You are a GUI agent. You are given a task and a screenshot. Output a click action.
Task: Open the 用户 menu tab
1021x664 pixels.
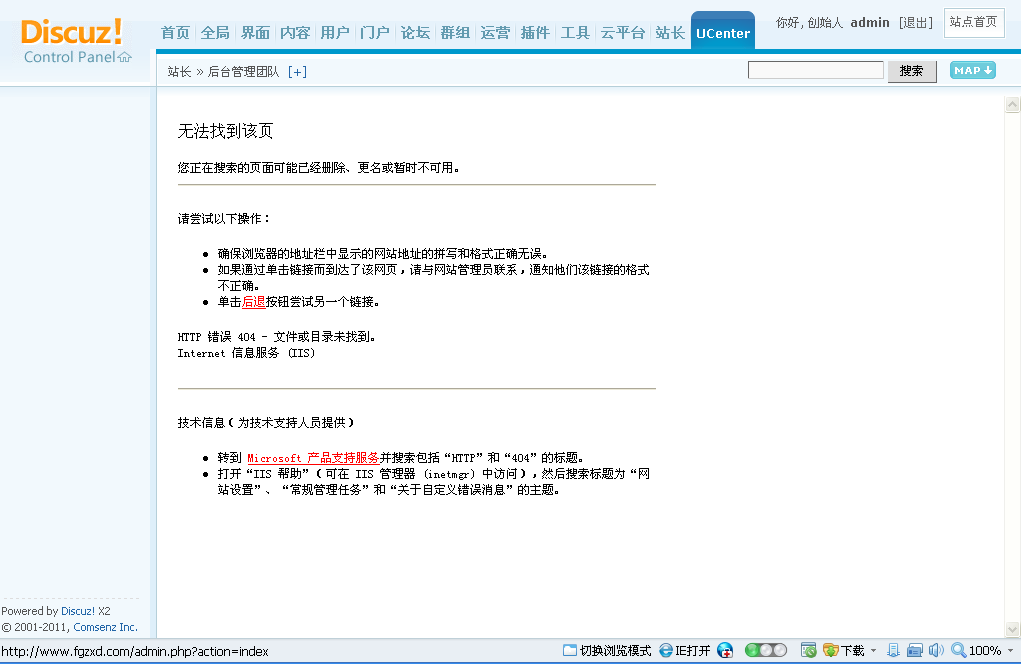335,33
